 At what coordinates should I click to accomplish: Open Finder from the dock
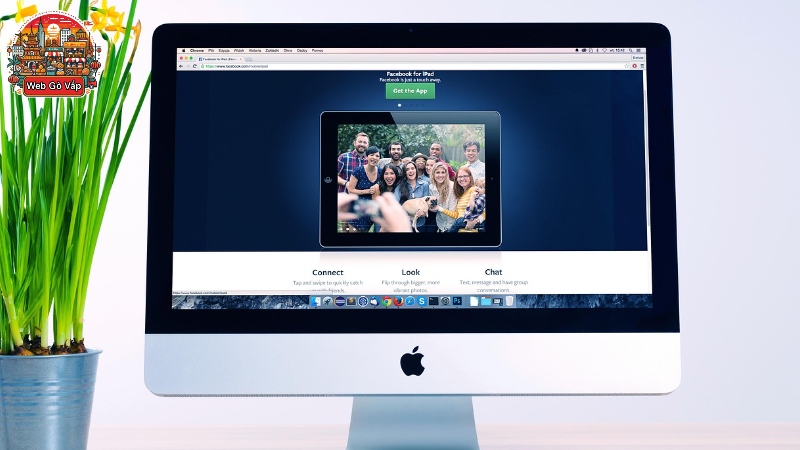316,302
